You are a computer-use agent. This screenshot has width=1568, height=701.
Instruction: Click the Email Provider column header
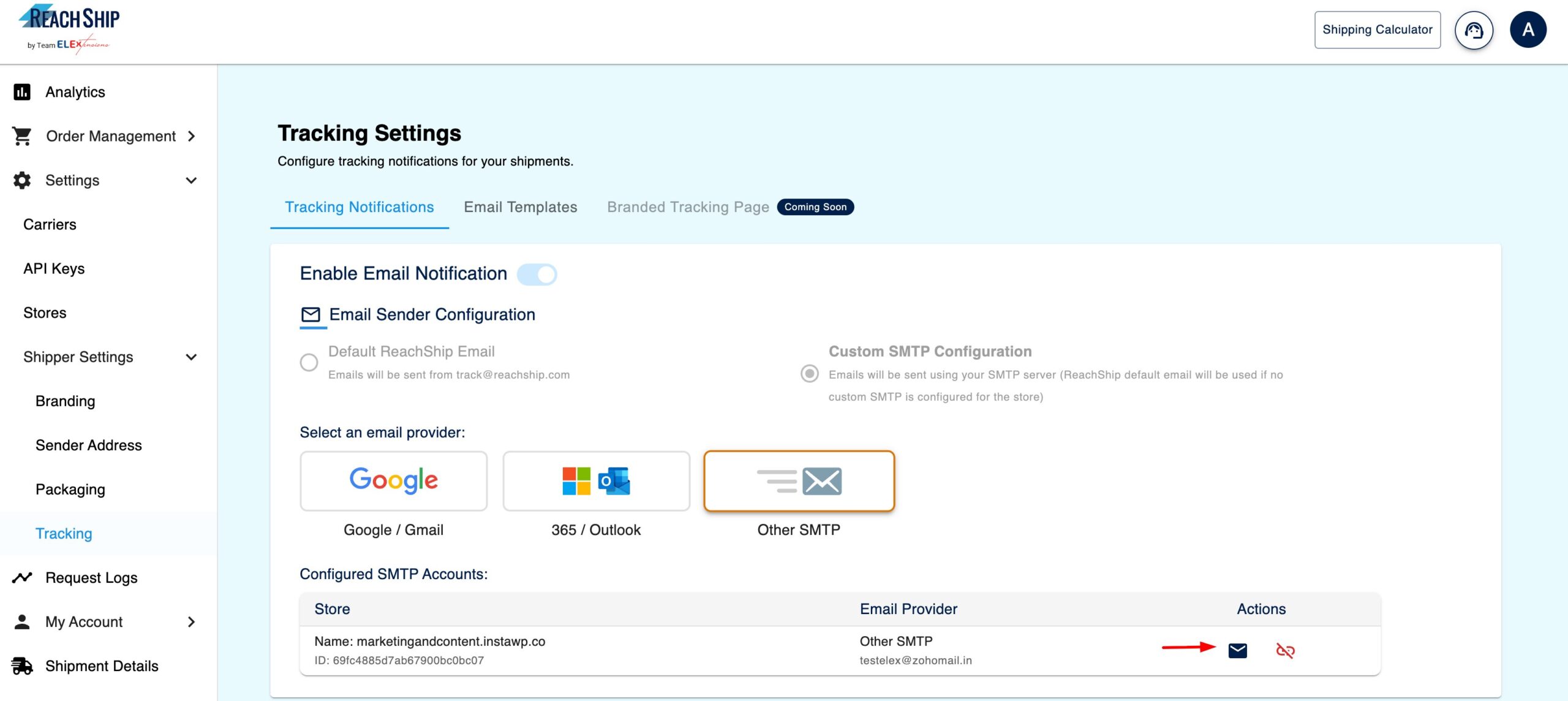(x=908, y=608)
